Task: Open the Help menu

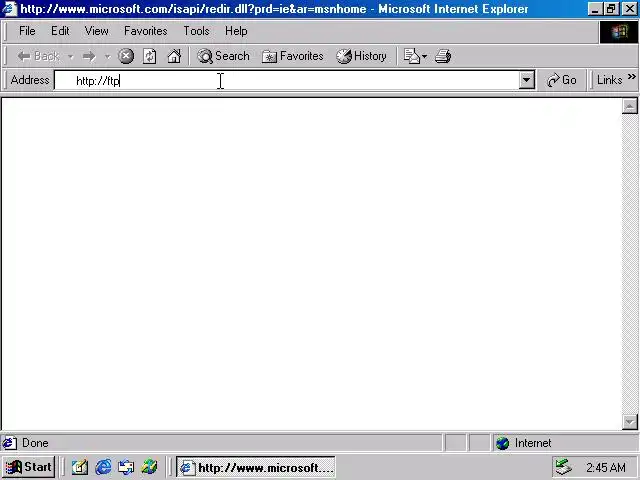Action: 236,31
